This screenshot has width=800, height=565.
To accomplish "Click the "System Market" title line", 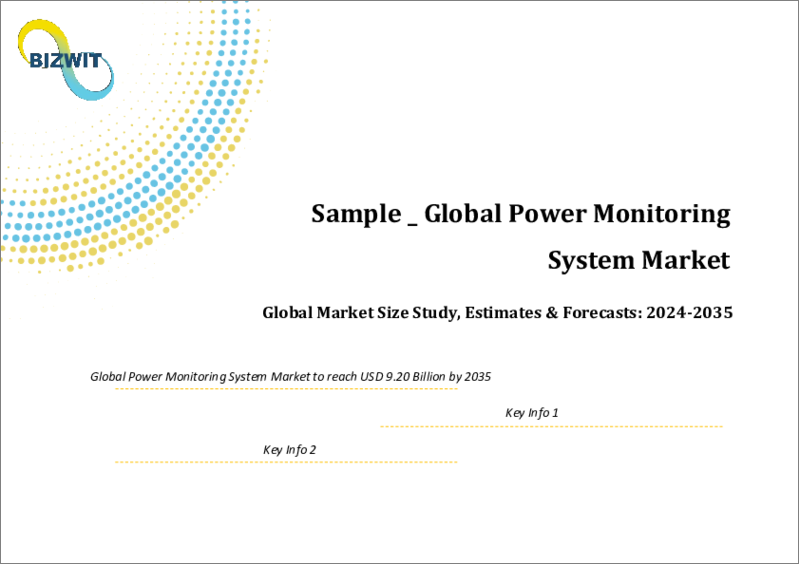I will click(639, 261).
